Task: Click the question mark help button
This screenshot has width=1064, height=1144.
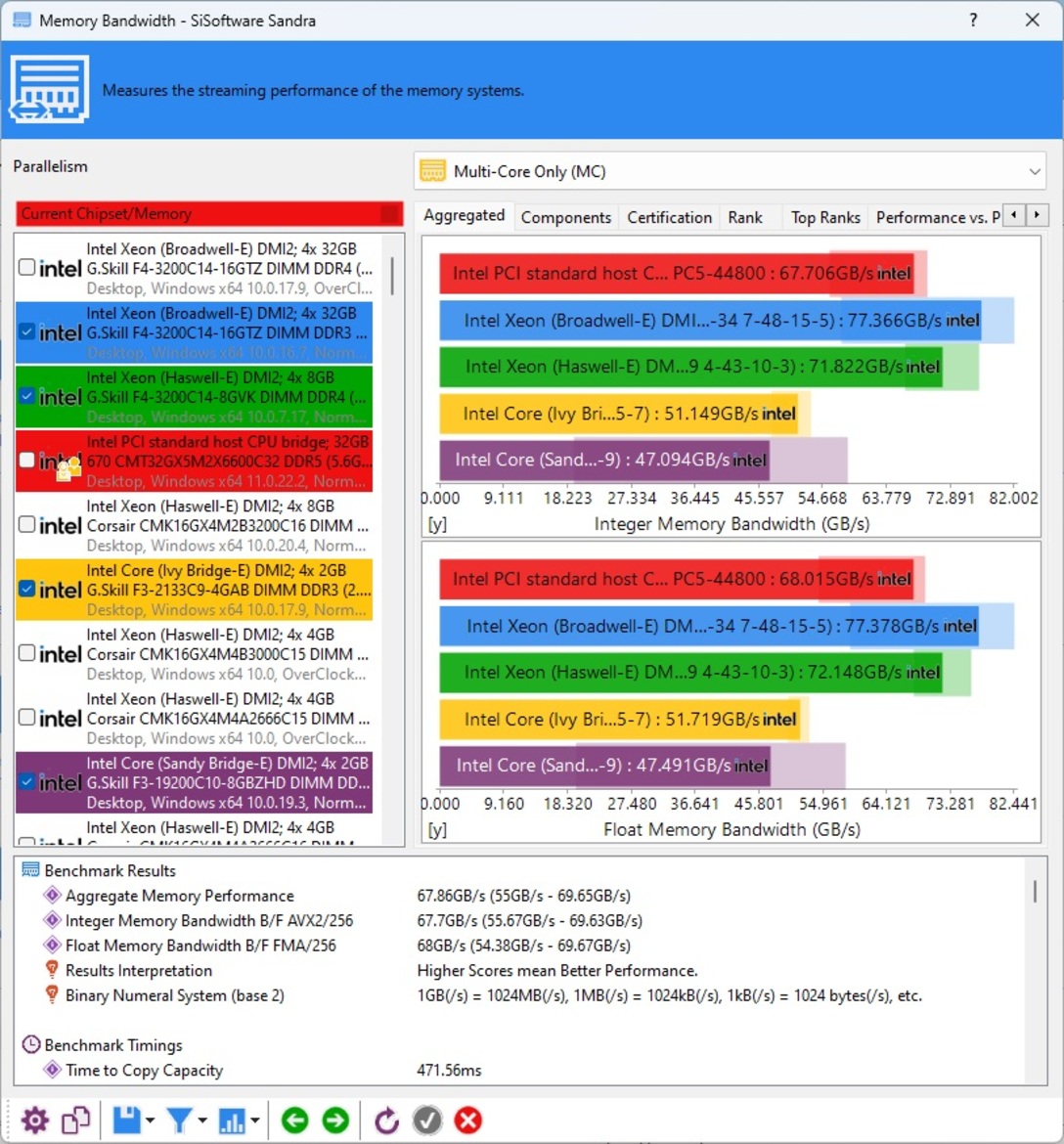Action: (973, 20)
